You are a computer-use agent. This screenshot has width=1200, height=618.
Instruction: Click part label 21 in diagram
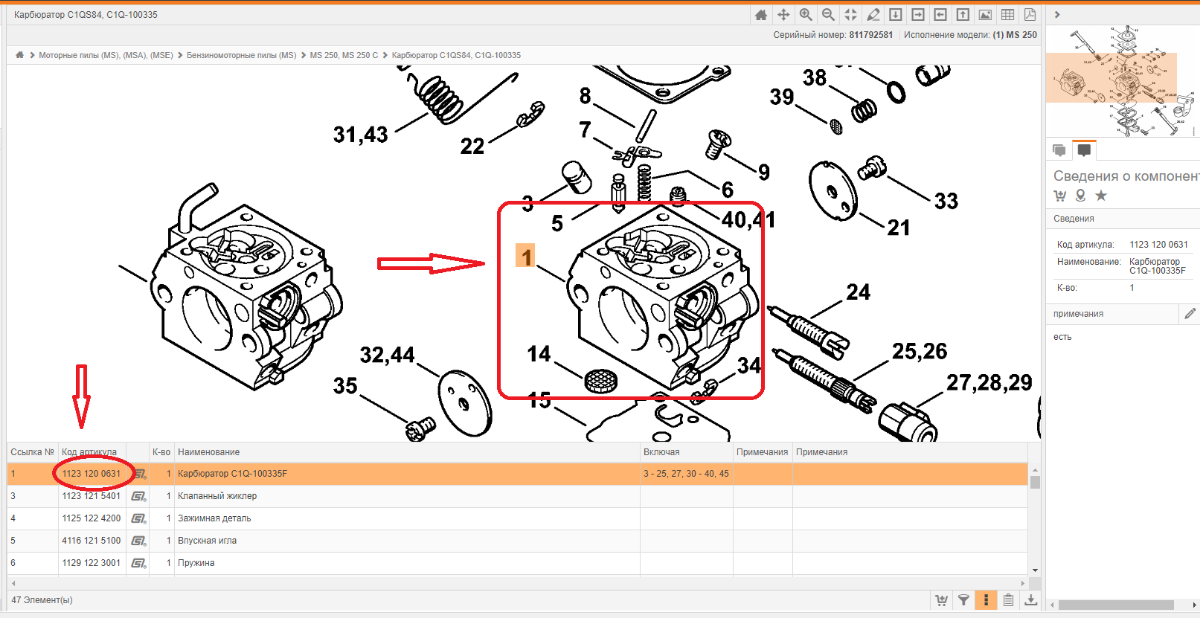coord(898,227)
